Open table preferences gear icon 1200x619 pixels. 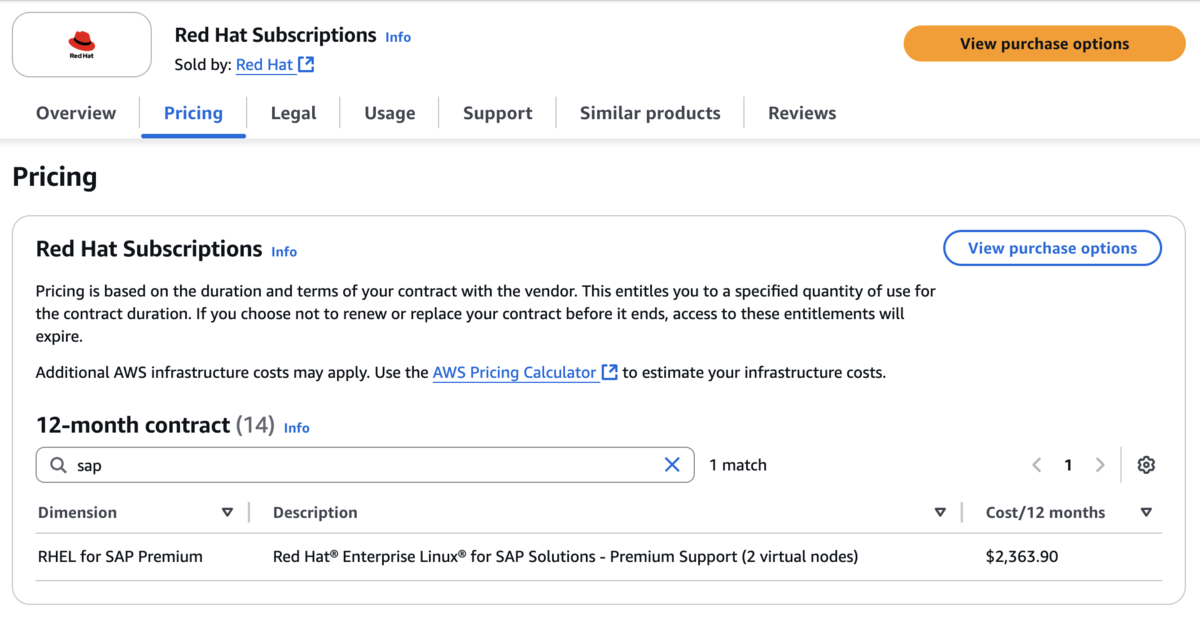point(1146,465)
